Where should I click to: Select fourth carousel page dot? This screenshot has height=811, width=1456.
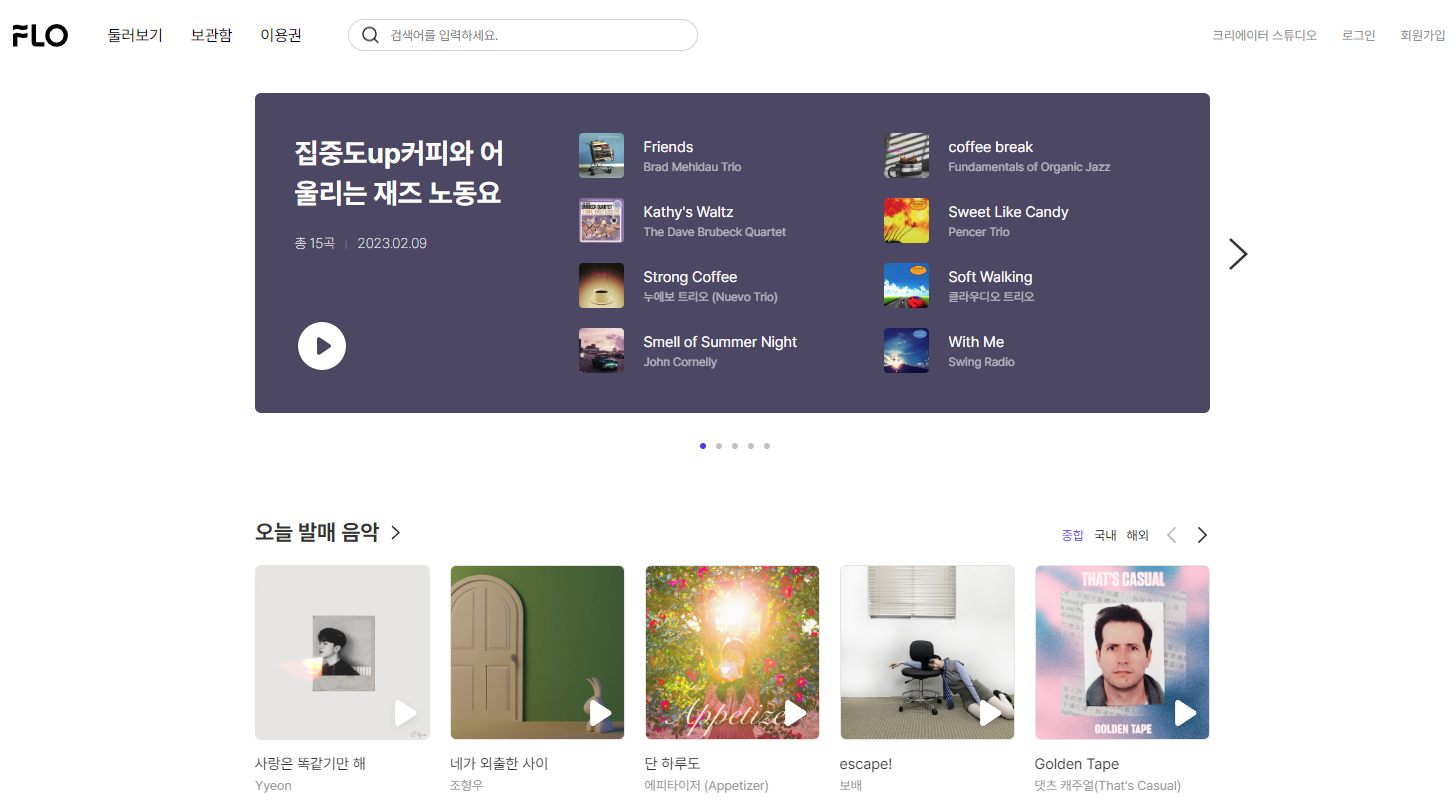(751, 446)
